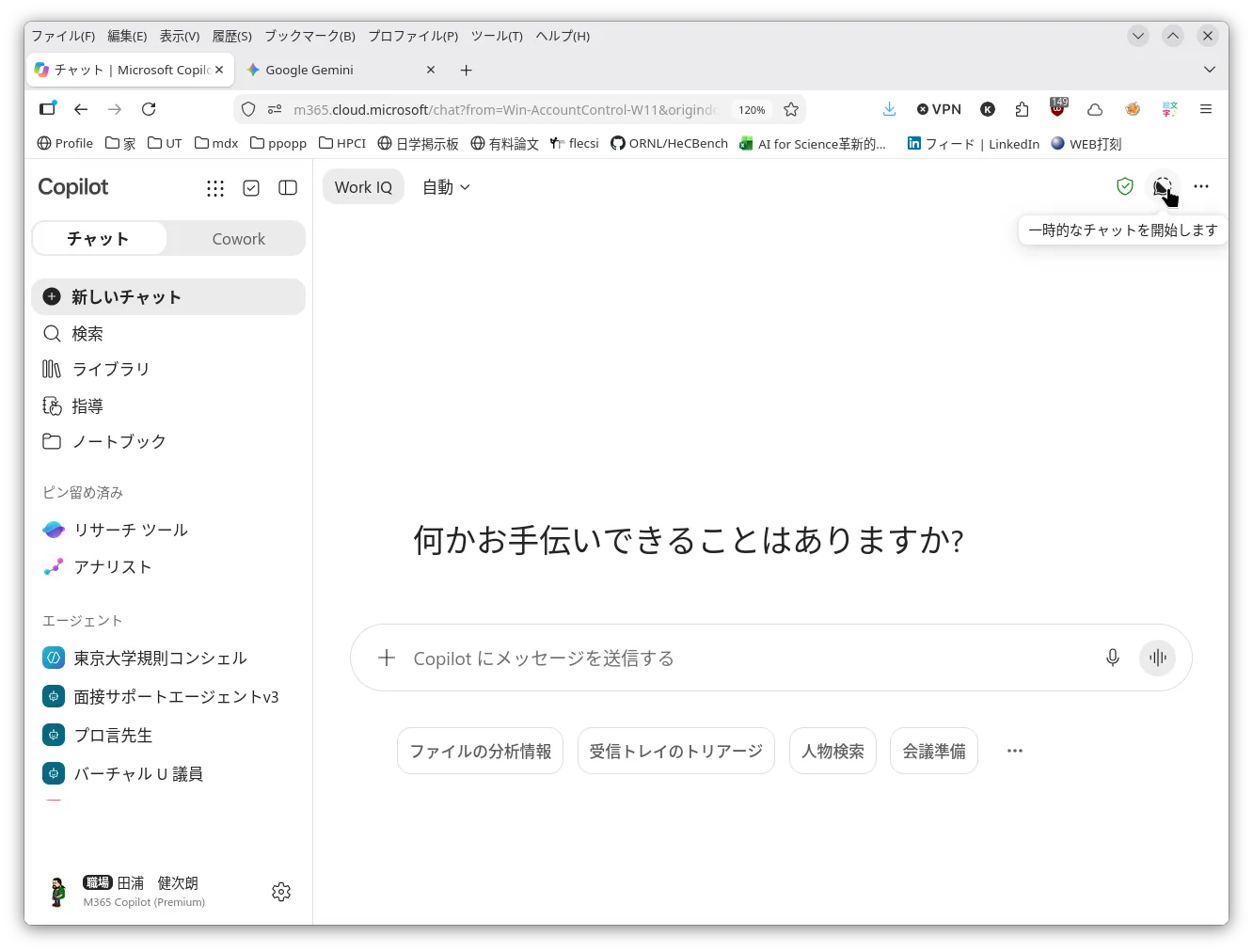Image resolution: width=1253 pixels, height=952 pixels.
Task: Go back with browser back arrow
Action: (x=81, y=109)
